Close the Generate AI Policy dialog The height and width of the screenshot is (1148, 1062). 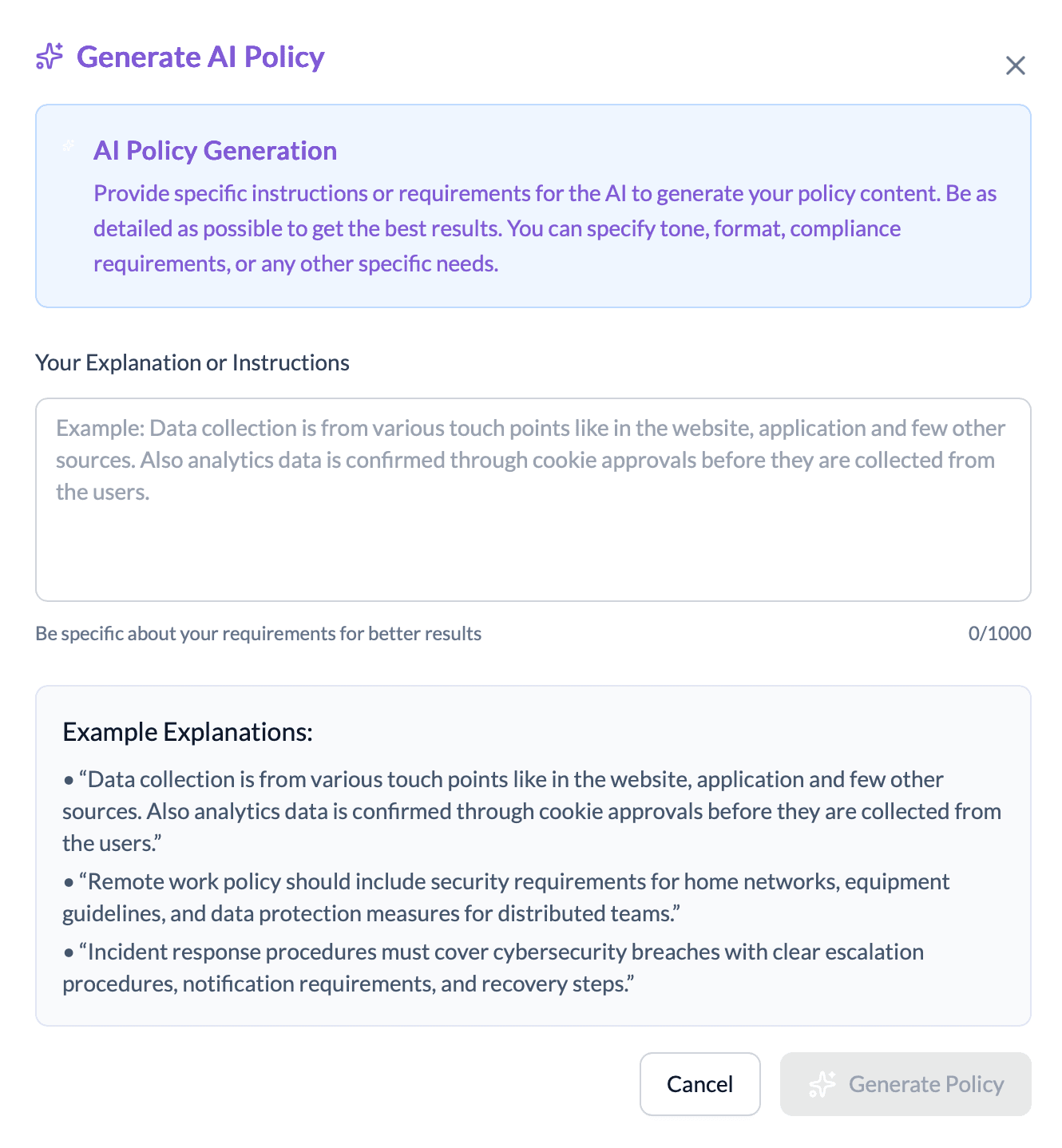pyautogui.click(x=1015, y=65)
